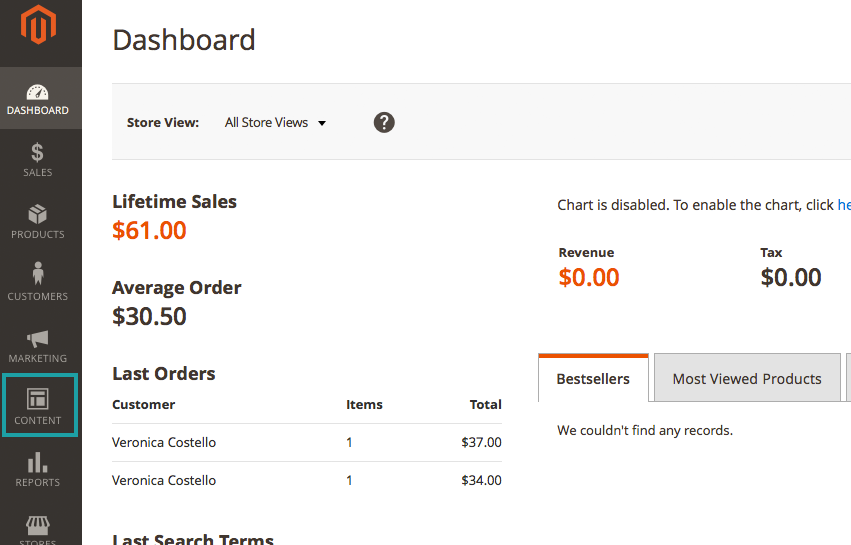The height and width of the screenshot is (545, 851).
Task: Open the Products box icon menu
Action: tap(38, 222)
